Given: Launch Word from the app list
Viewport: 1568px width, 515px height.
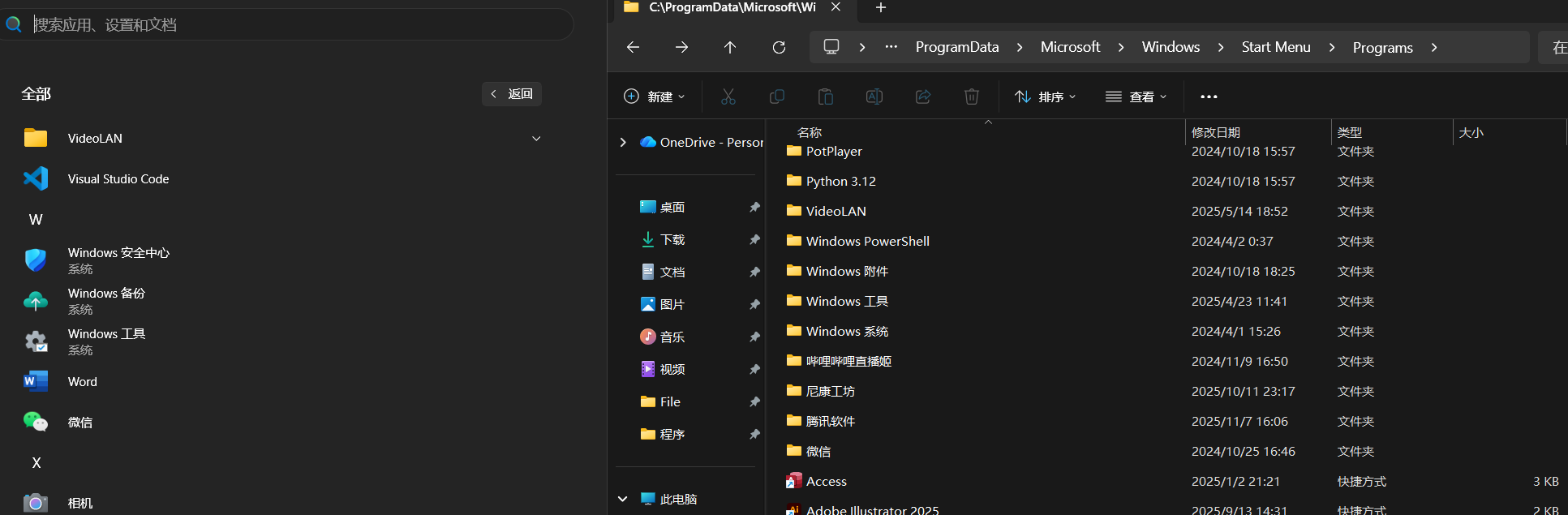Looking at the screenshot, I should pyautogui.click(x=83, y=382).
